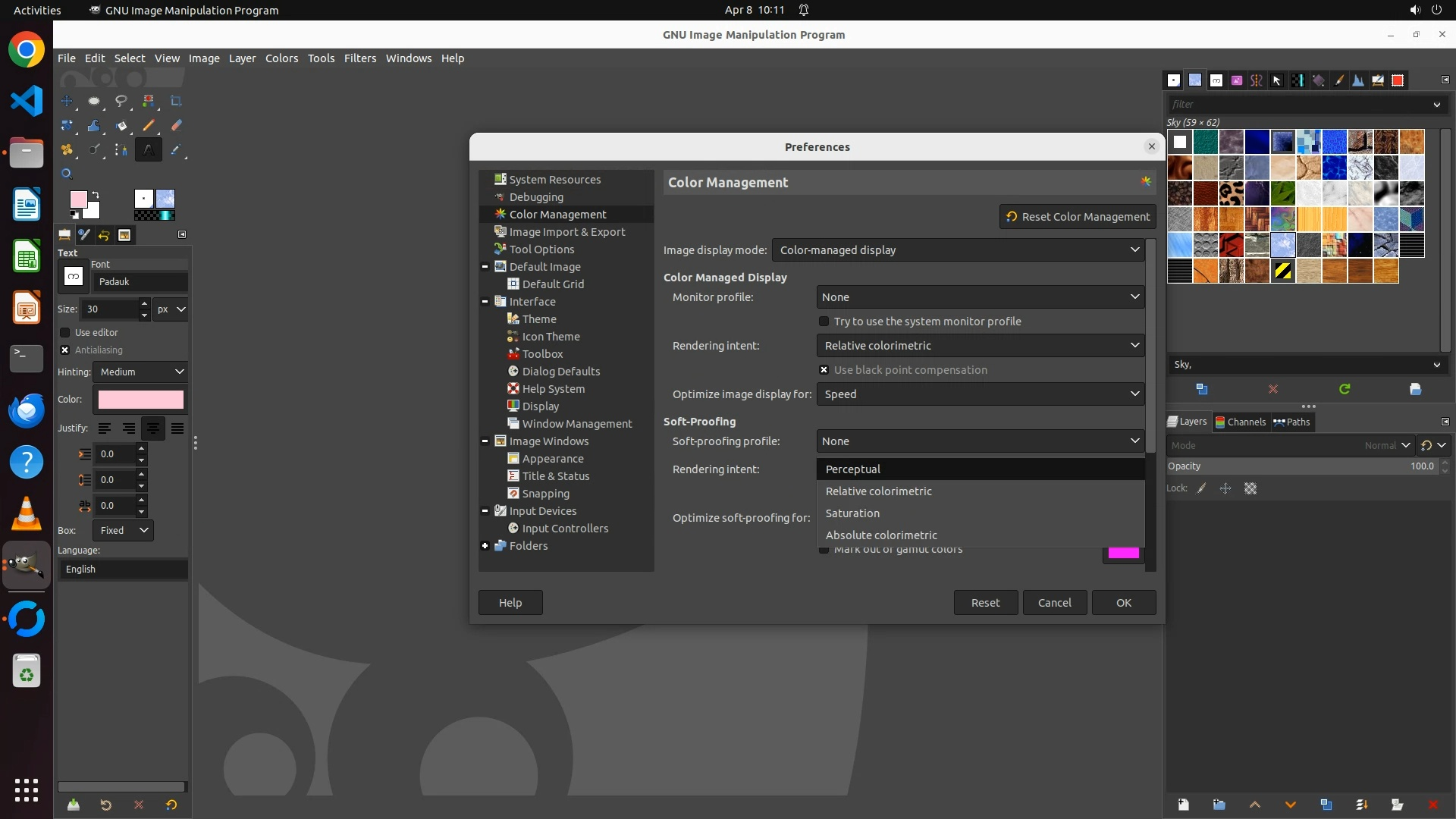
Task: Click the Ellipse Select tool
Action: pyautogui.click(x=94, y=101)
